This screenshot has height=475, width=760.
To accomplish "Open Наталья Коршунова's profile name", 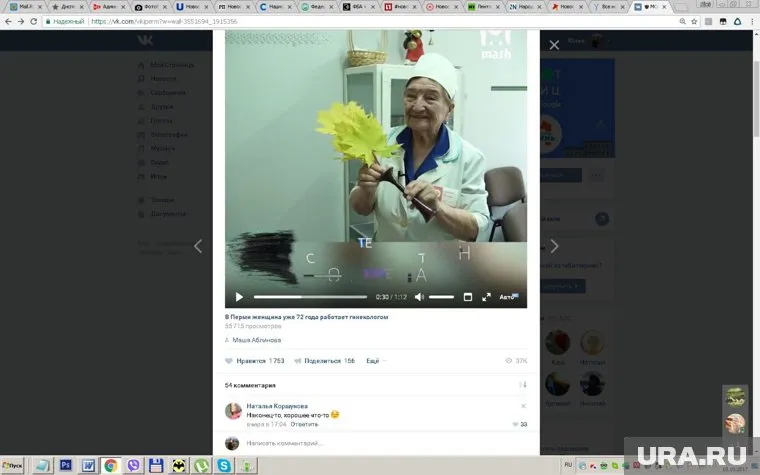I will coord(277,406).
